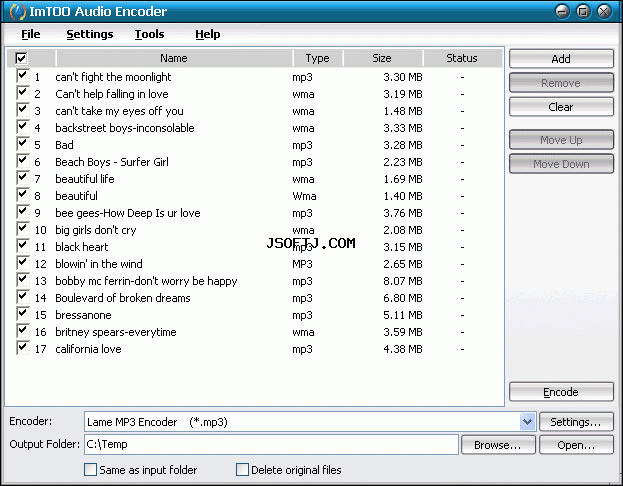Uncheck "Beach Boys - Surfer Girl" checkbox

23,161
